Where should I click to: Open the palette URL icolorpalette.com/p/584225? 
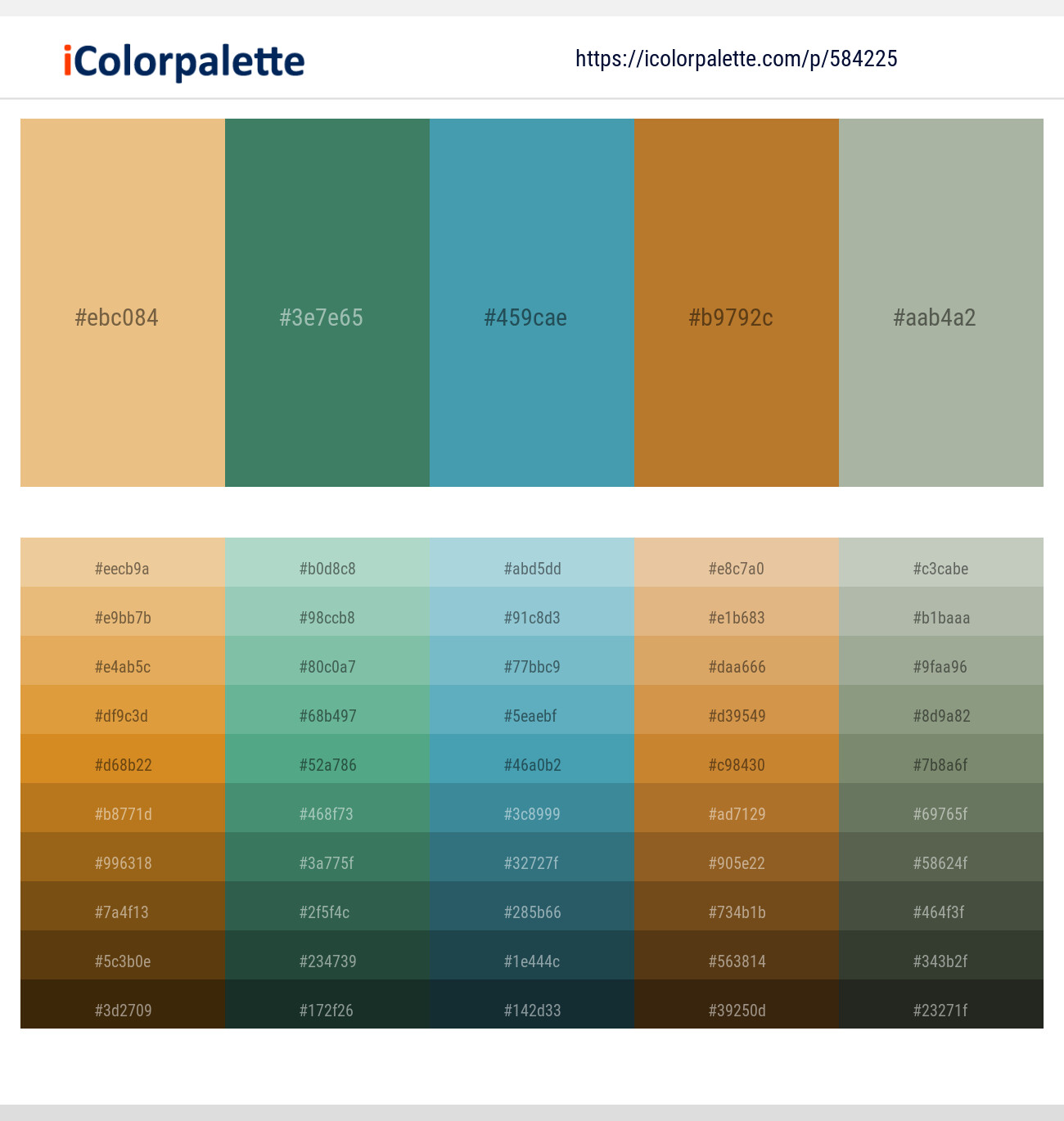735,58
